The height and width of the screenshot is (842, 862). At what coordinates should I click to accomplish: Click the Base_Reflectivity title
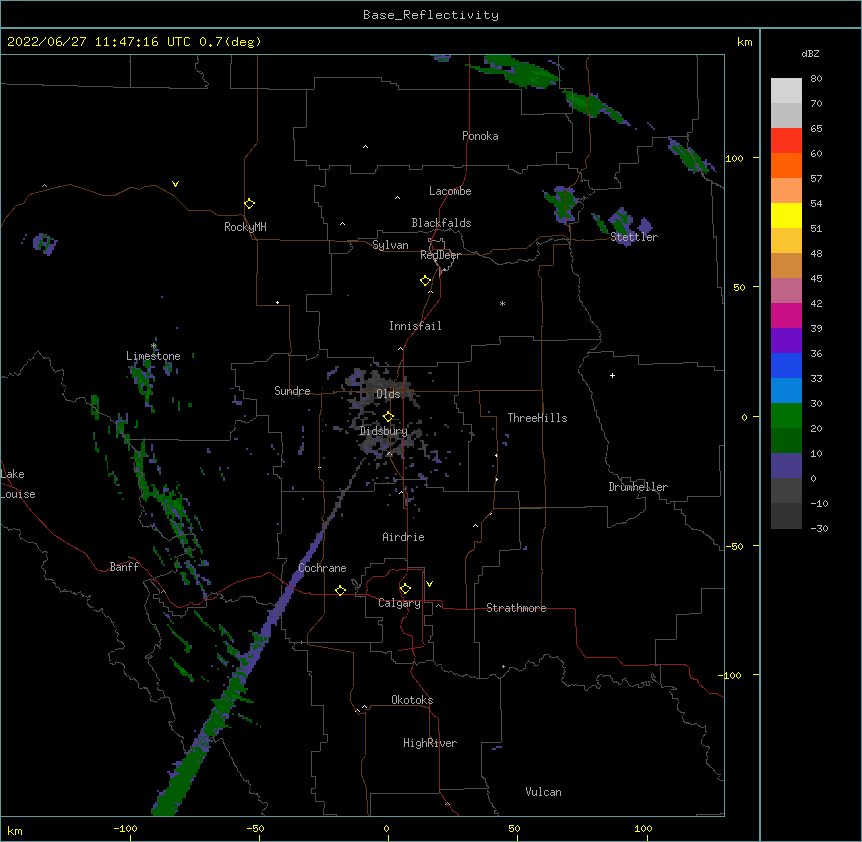pyautogui.click(x=431, y=15)
